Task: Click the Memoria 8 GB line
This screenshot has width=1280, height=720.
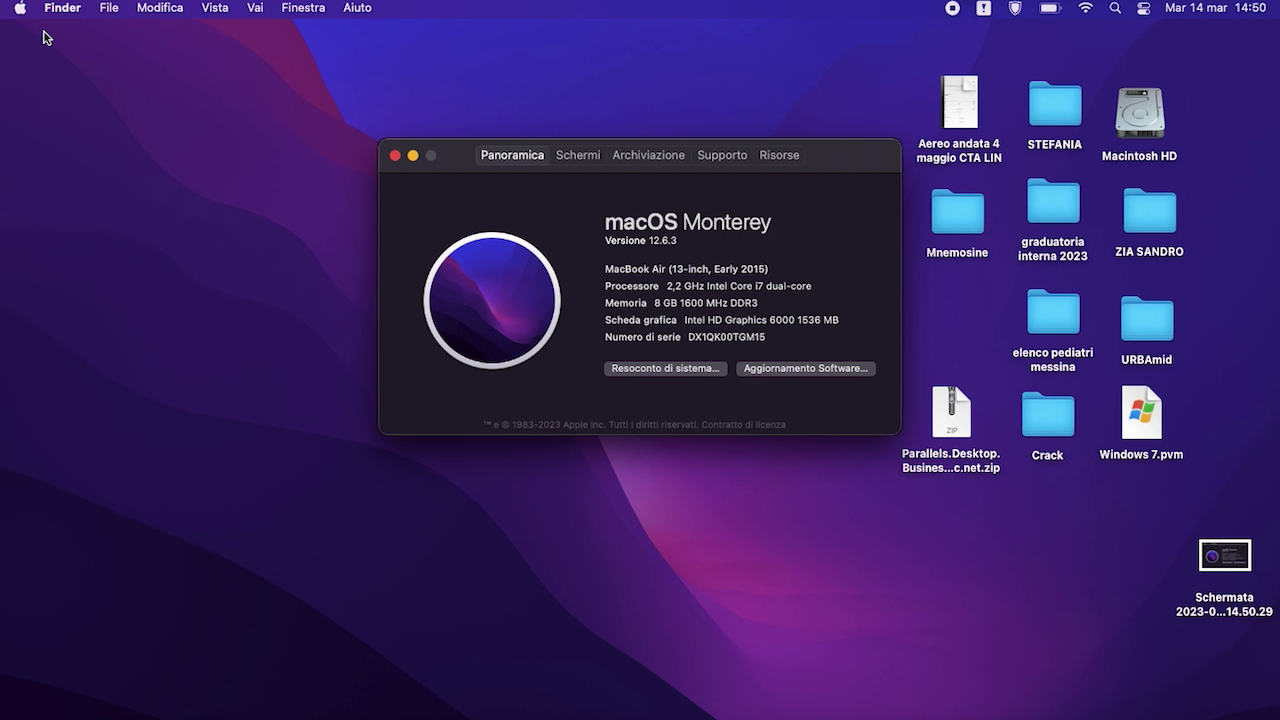Action: pyautogui.click(x=681, y=303)
